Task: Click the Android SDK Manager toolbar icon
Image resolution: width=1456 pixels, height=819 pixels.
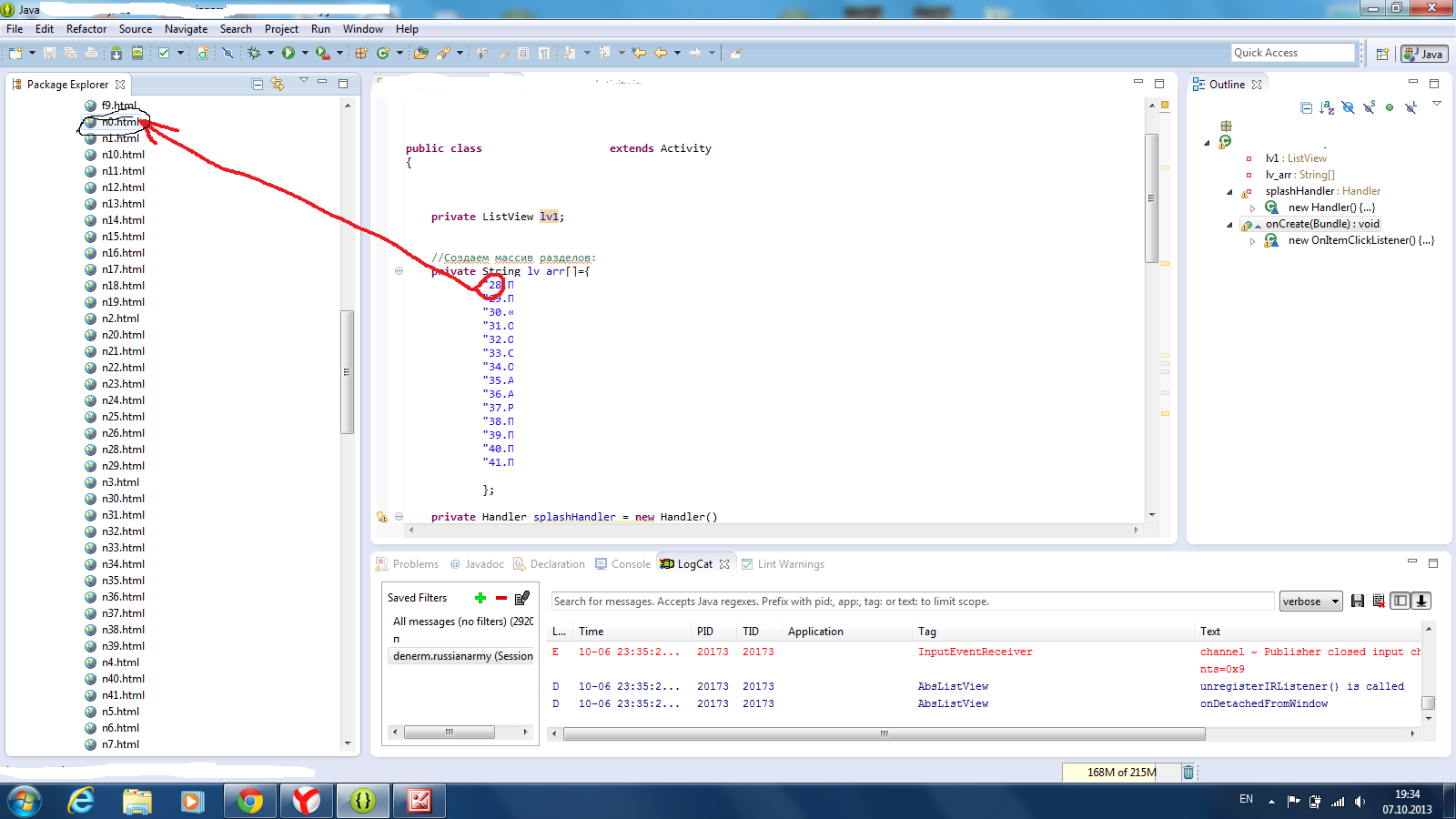Action: click(116, 54)
